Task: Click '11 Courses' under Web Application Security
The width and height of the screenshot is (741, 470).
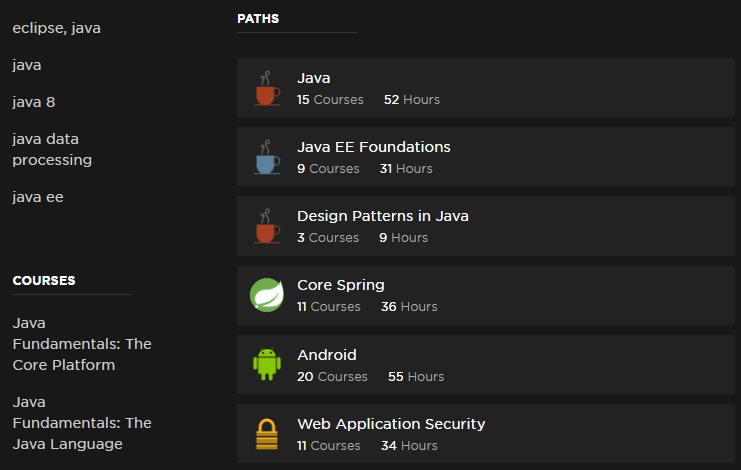Action: [328, 445]
